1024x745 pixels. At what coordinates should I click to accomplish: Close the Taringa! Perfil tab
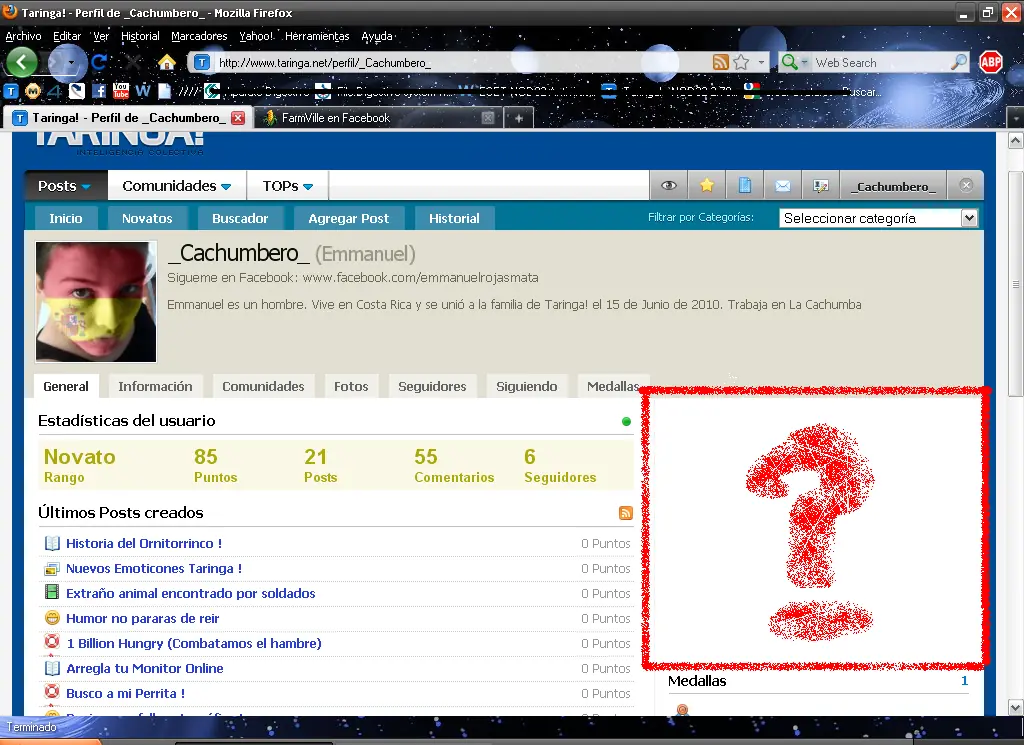click(x=238, y=118)
